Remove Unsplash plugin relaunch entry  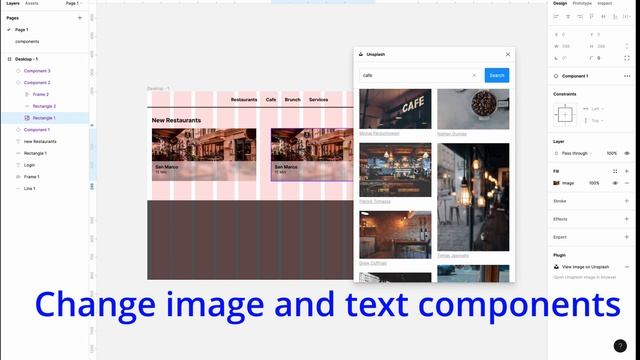tap(627, 267)
